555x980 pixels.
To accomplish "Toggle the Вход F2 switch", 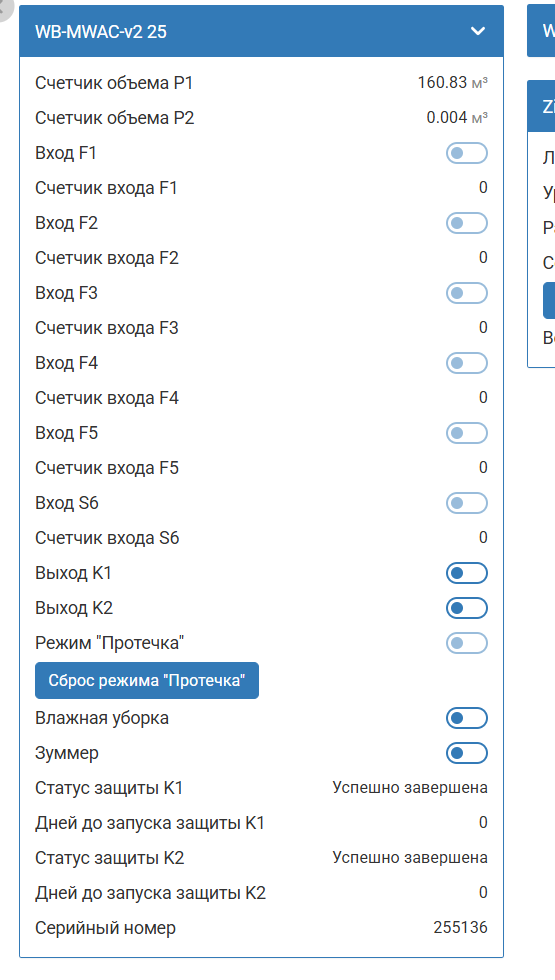I will coord(466,223).
